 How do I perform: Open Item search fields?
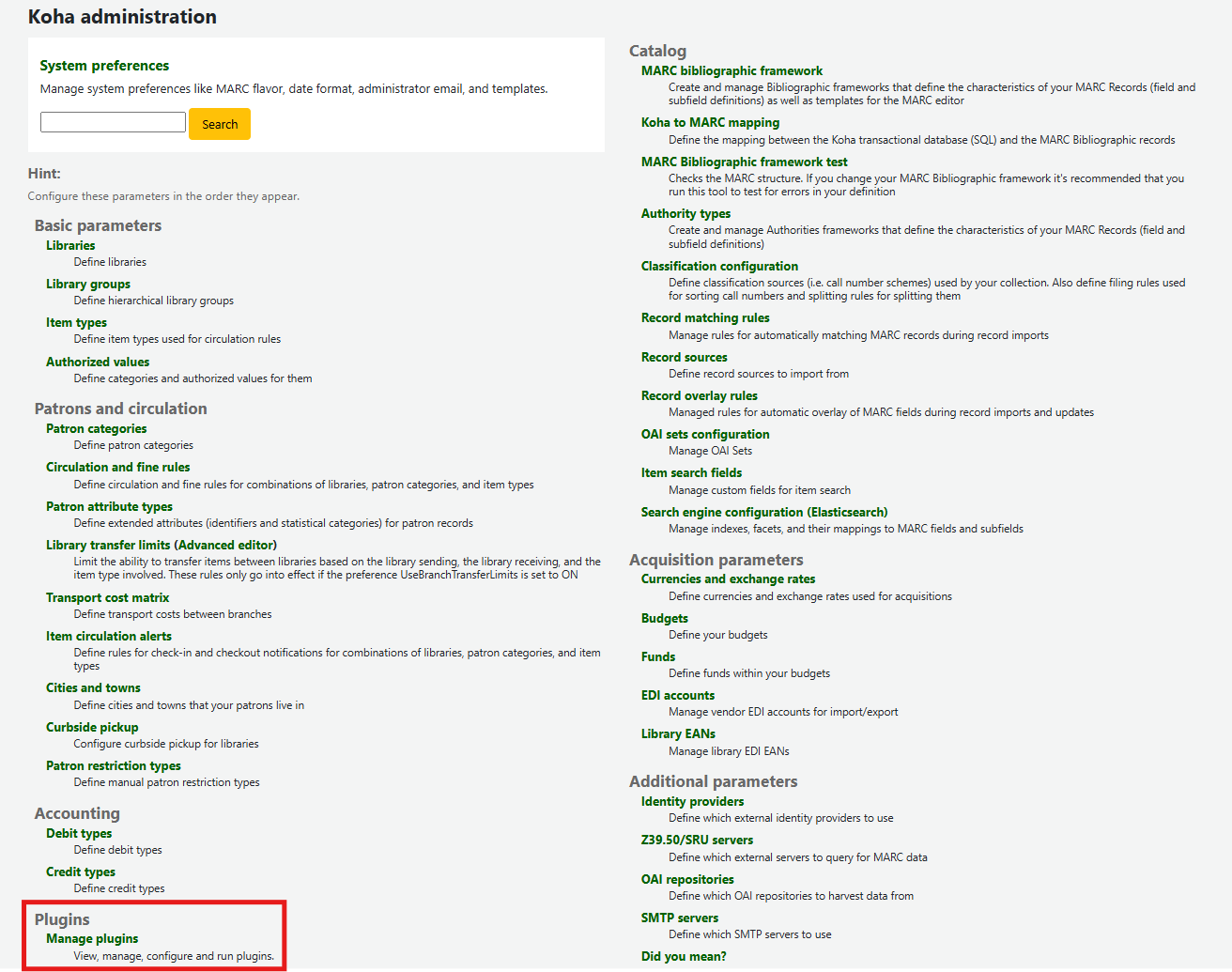(x=691, y=473)
